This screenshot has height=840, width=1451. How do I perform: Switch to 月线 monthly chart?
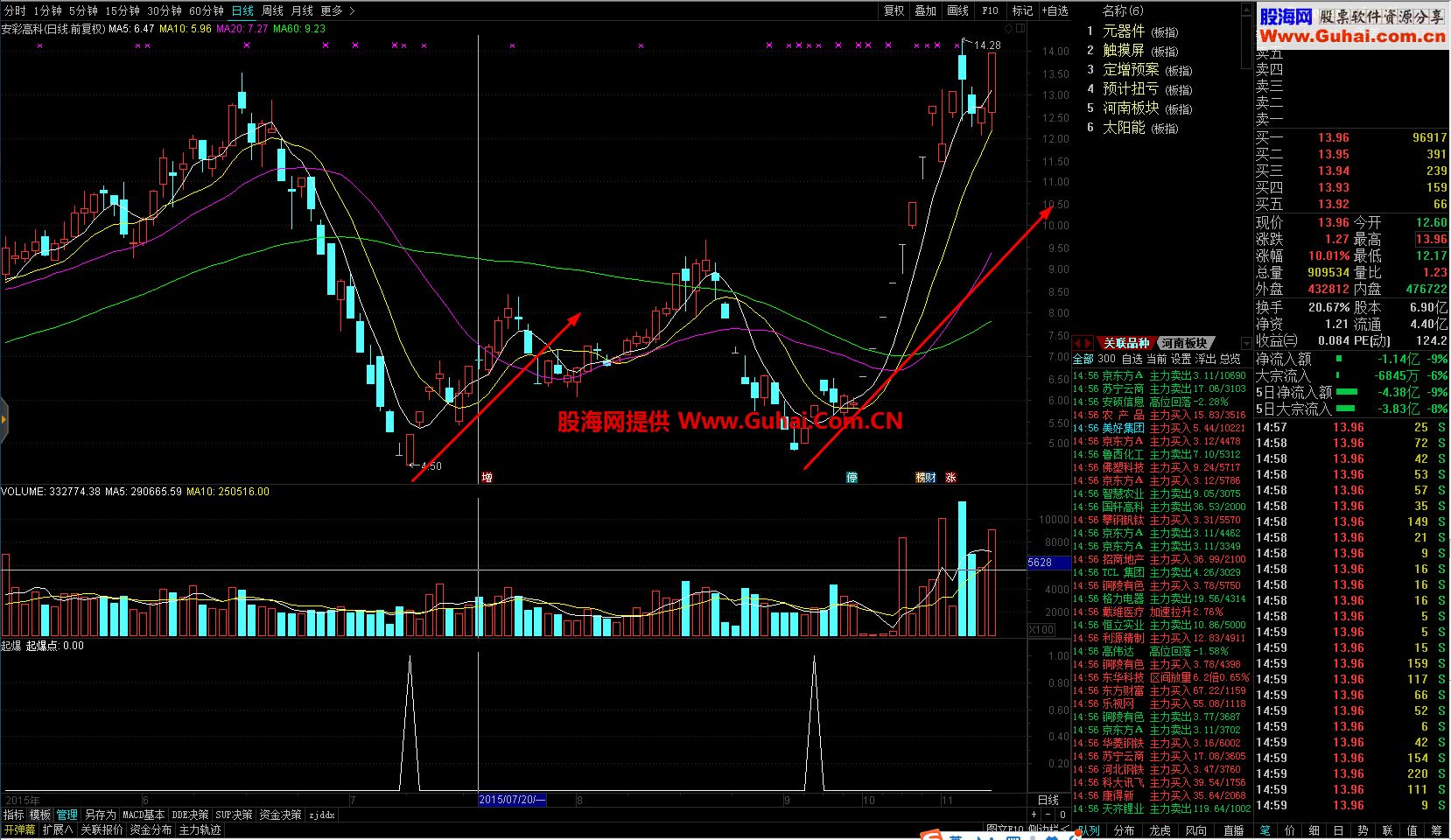(302, 10)
